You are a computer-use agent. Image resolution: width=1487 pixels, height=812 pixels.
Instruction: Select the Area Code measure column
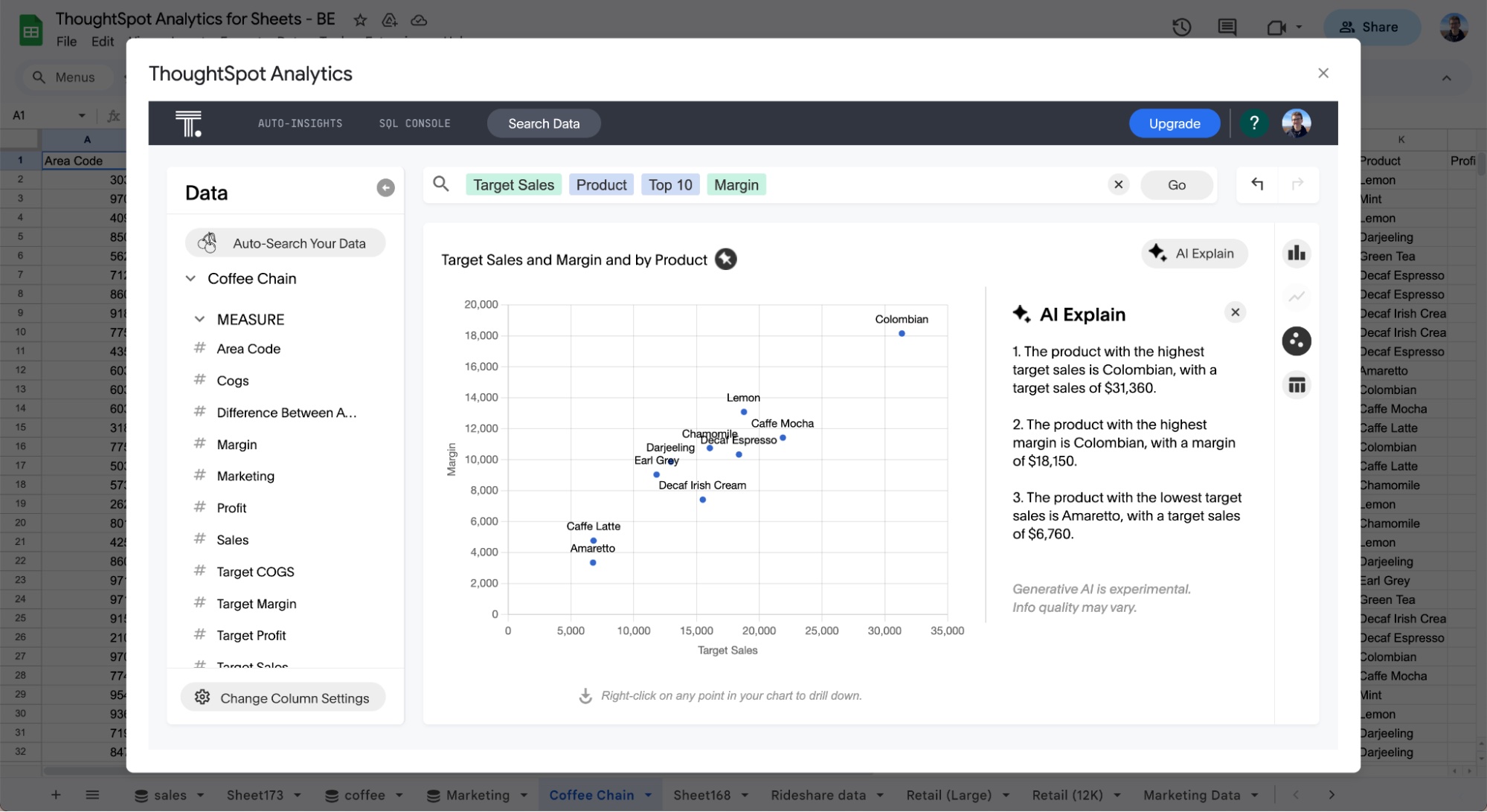(x=248, y=349)
